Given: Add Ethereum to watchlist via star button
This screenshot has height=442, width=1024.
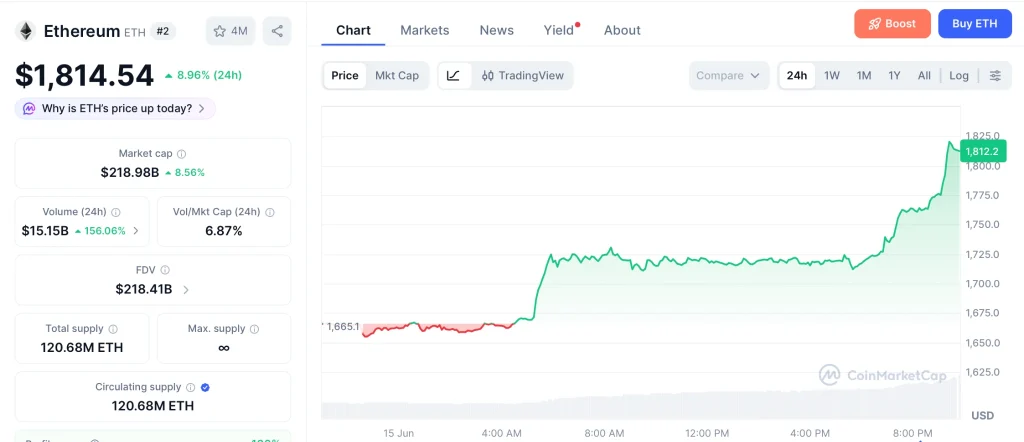Looking at the screenshot, I should pyautogui.click(x=231, y=31).
